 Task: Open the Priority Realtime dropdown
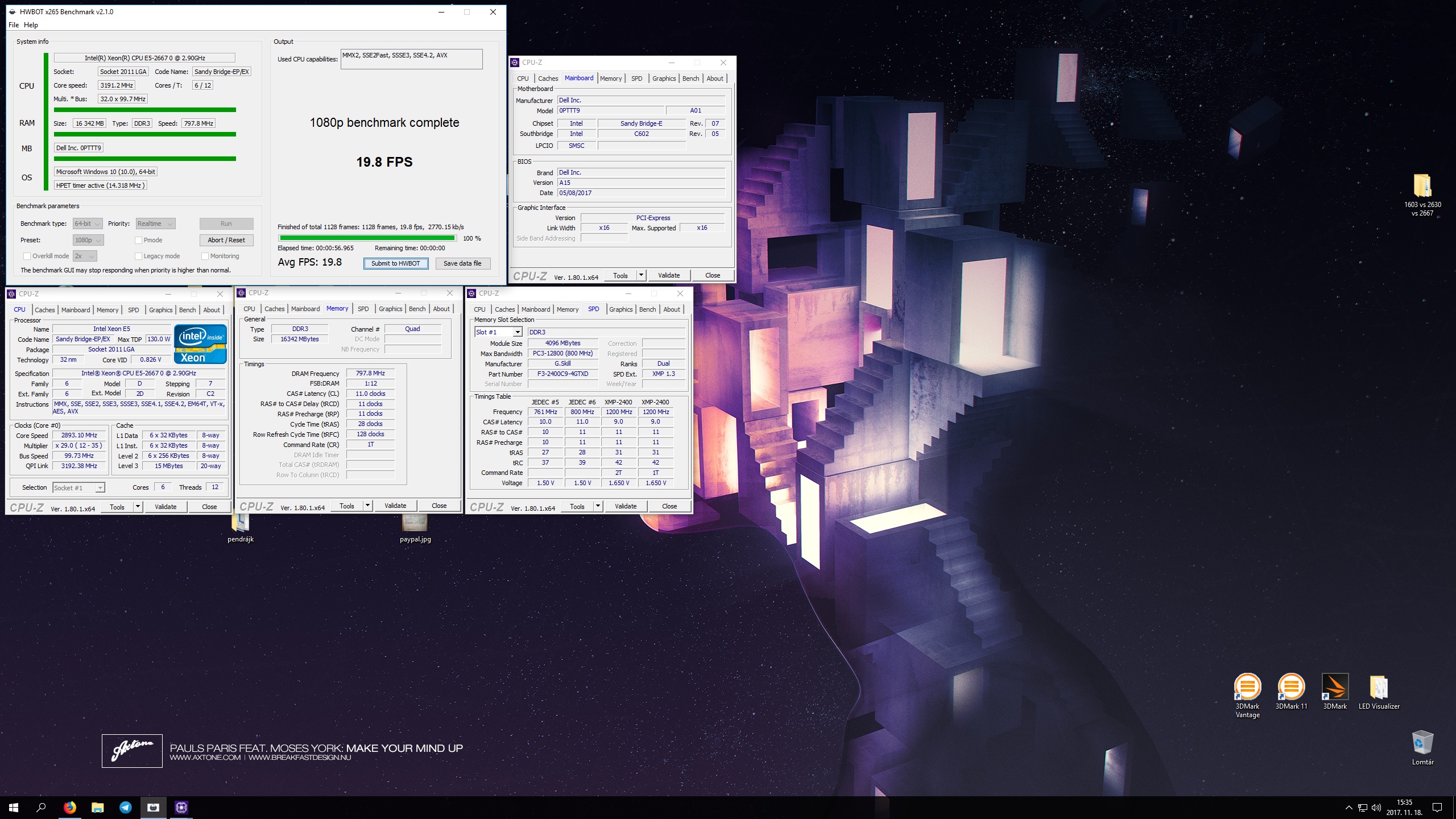tap(155, 224)
